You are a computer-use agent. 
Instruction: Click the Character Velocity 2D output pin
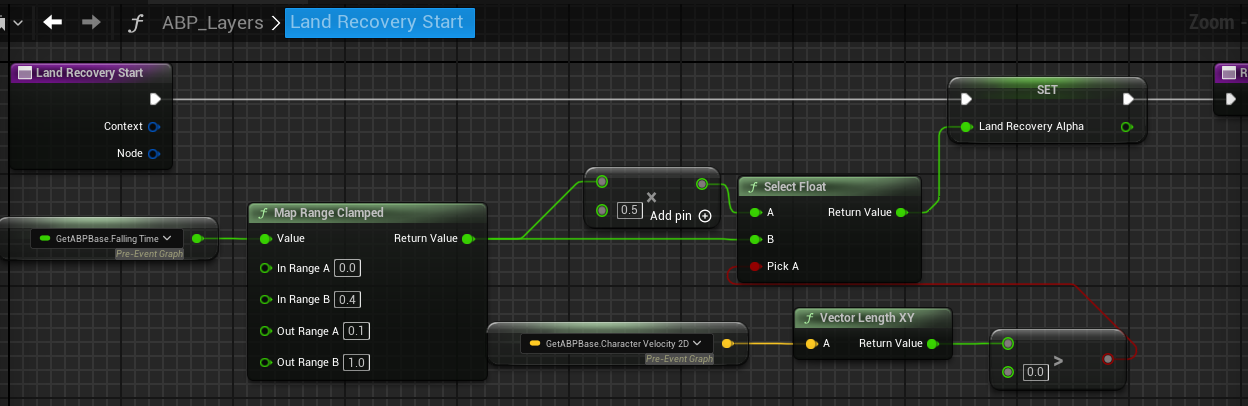point(728,343)
